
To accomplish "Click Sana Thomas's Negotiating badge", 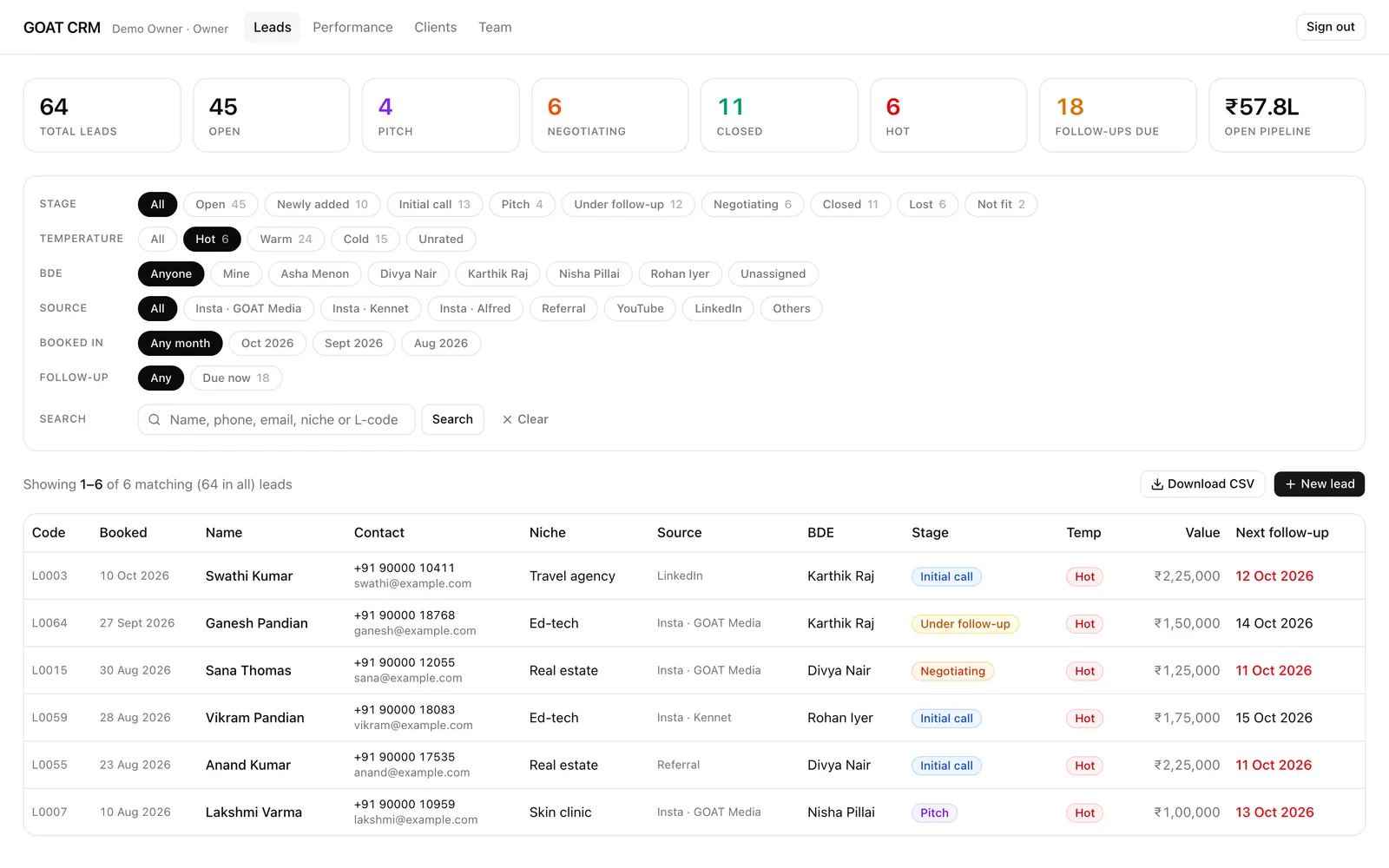I will pos(952,672).
